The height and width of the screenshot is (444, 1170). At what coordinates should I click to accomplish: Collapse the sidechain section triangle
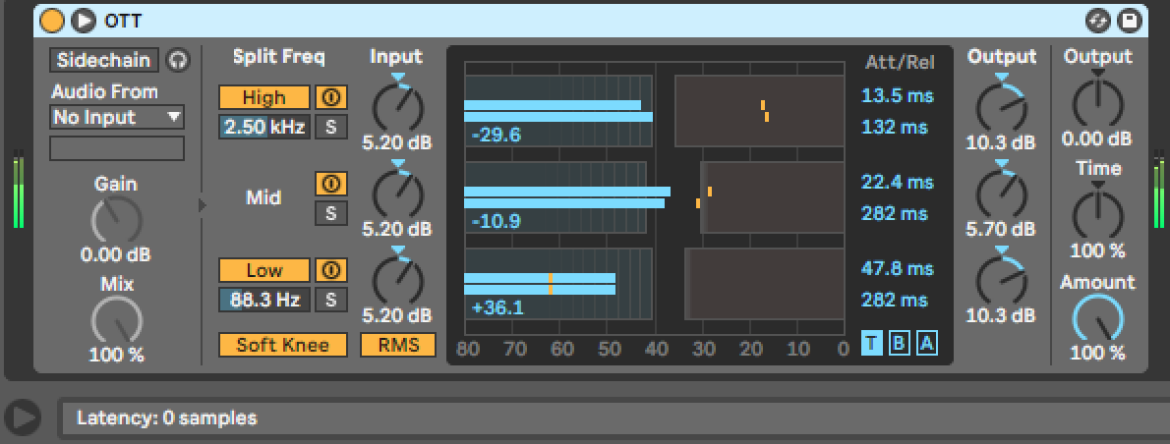(x=201, y=204)
